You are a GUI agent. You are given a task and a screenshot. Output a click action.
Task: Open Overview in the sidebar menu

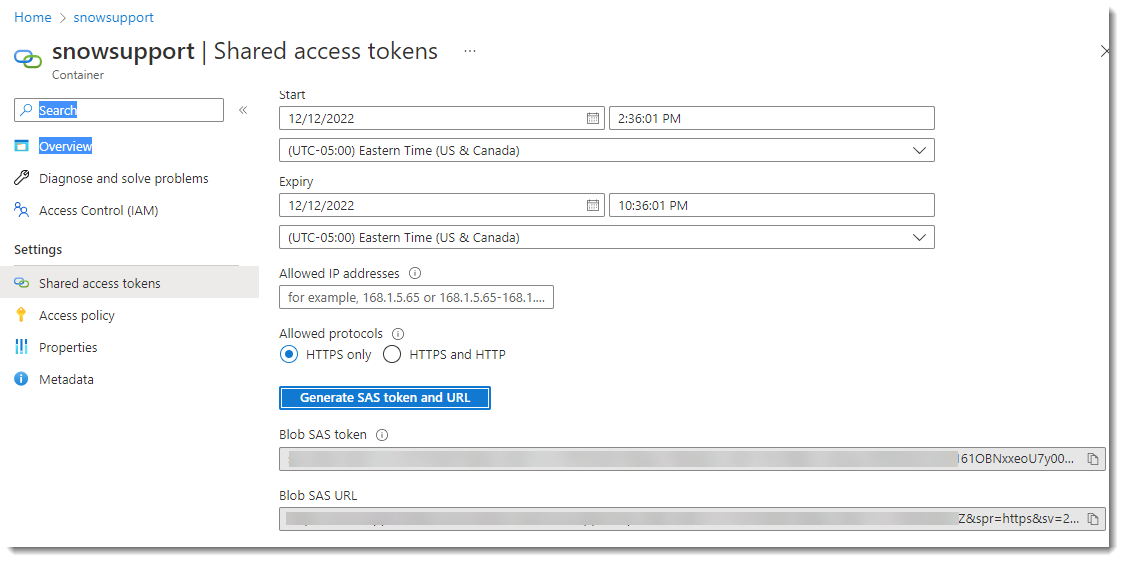click(65, 146)
